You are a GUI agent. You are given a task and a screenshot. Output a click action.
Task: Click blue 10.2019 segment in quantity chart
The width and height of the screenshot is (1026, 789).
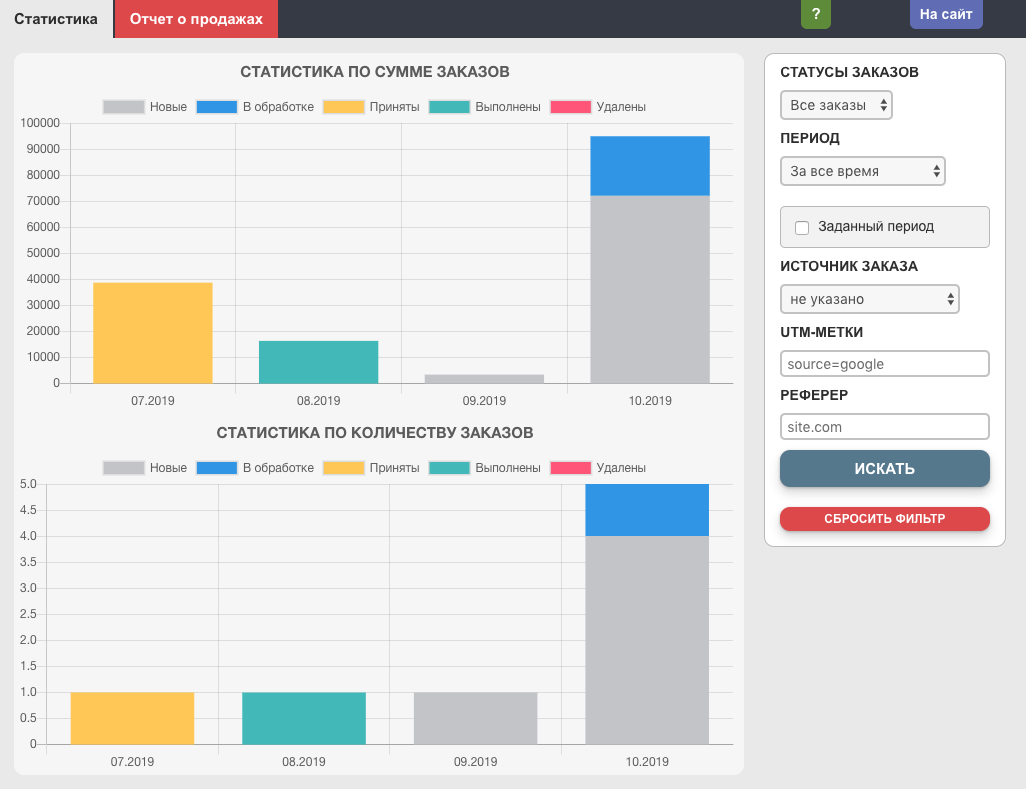pyautogui.click(x=647, y=510)
